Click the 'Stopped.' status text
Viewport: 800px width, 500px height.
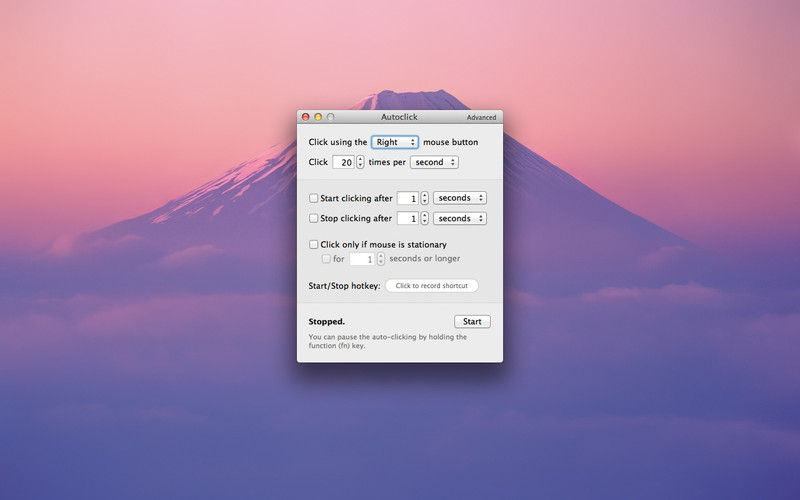327,321
